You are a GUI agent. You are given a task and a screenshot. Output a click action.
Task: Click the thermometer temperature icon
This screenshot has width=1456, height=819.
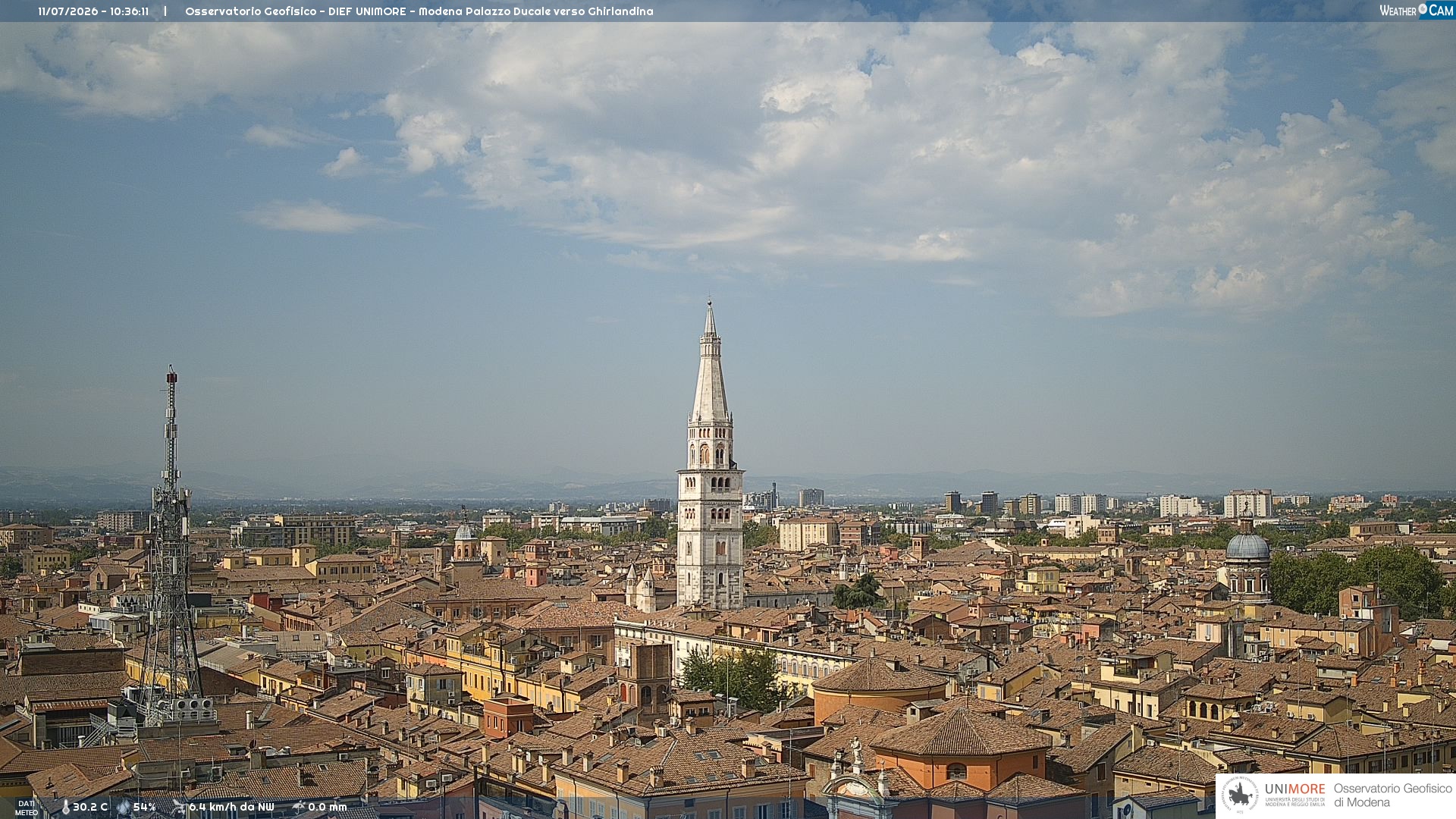[65, 808]
